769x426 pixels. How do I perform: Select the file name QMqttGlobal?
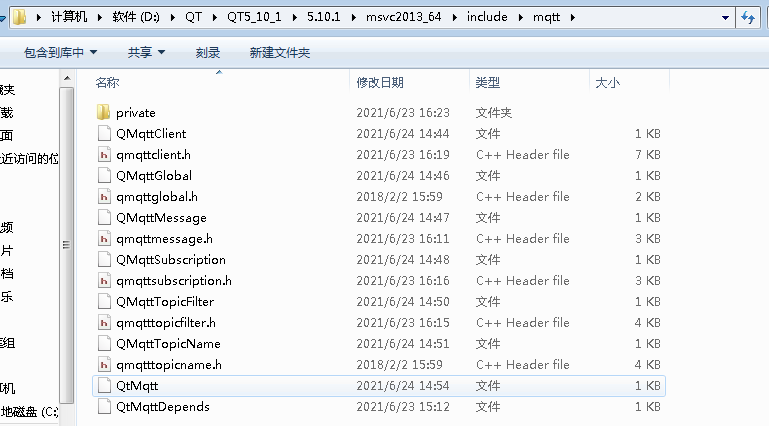(x=154, y=175)
